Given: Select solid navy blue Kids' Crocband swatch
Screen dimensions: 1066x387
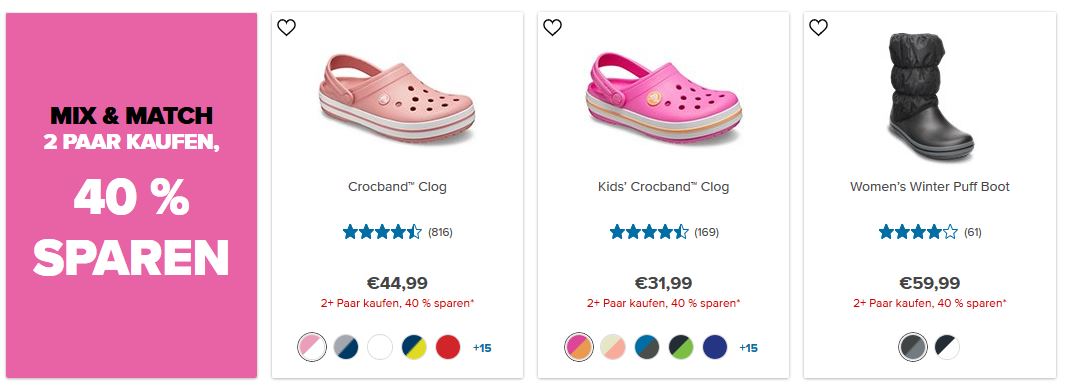Looking at the screenshot, I should click(715, 348).
